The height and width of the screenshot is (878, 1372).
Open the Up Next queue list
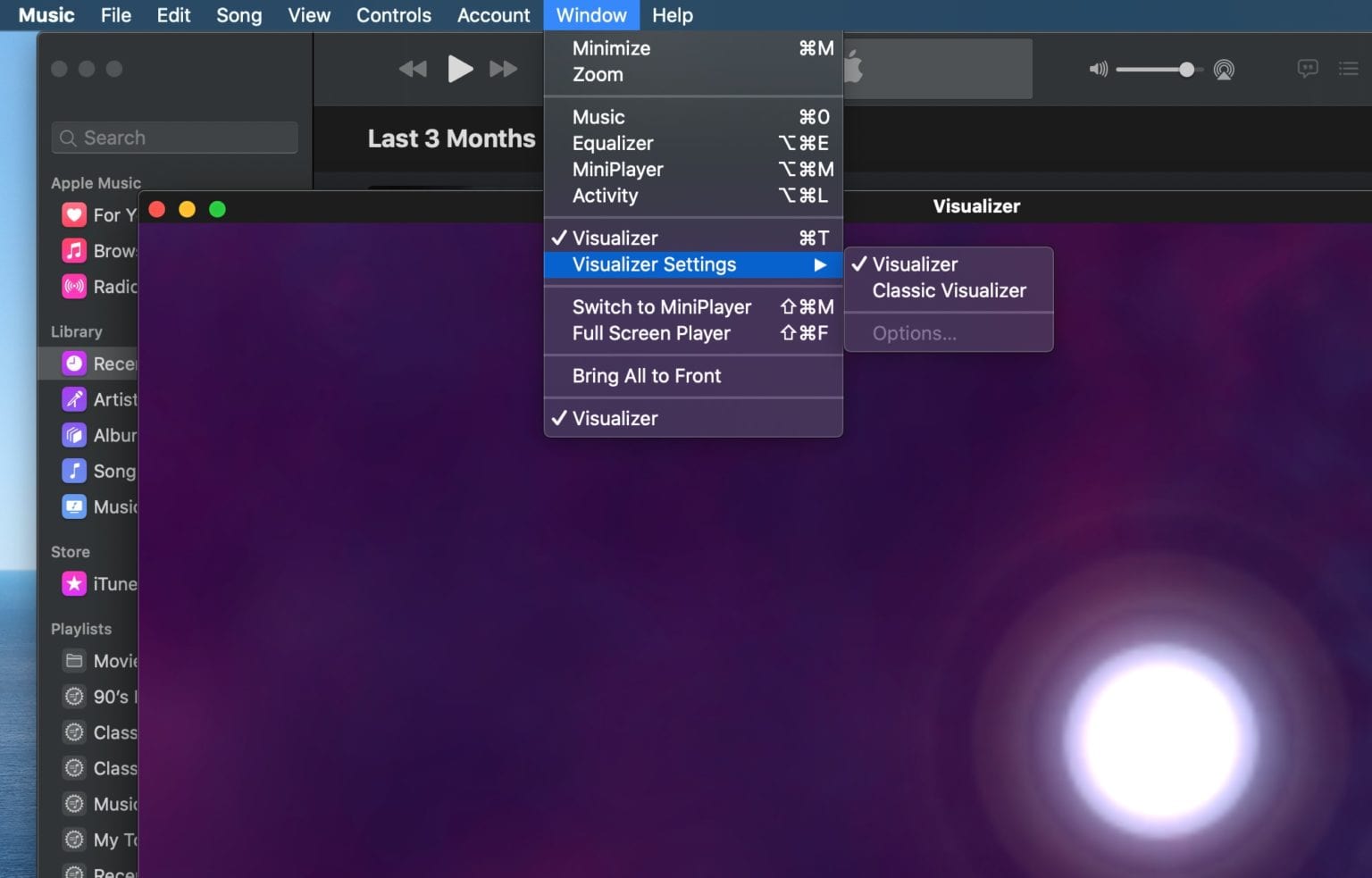pyautogui.click(x=1348, y=69)
